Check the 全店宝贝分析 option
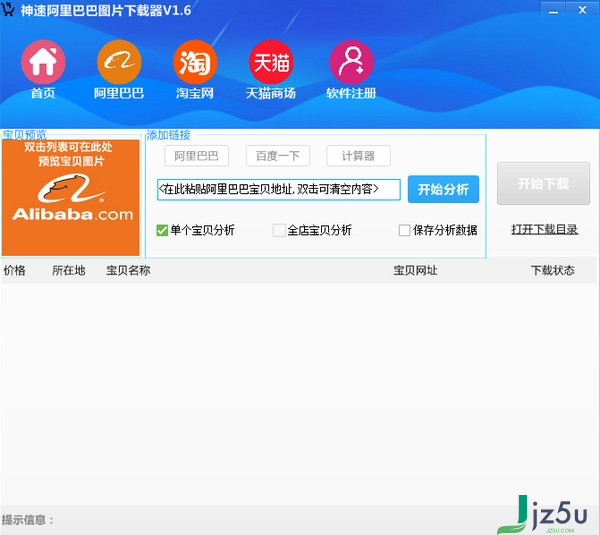 (x=279, y=230)
